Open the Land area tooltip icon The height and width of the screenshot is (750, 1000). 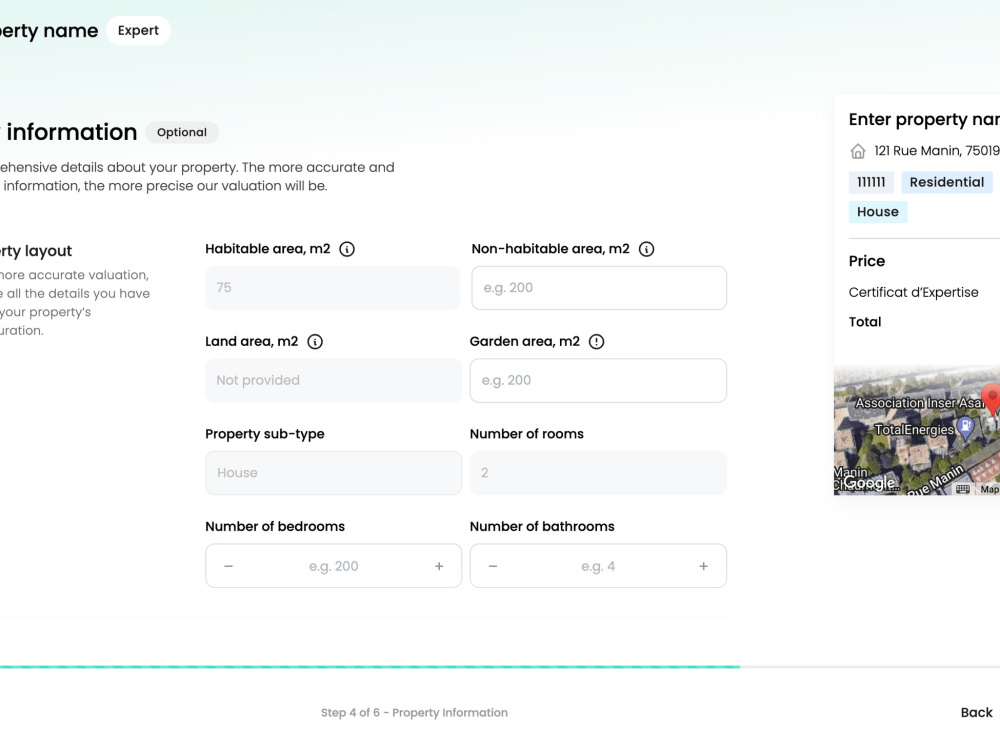(314, 341)
